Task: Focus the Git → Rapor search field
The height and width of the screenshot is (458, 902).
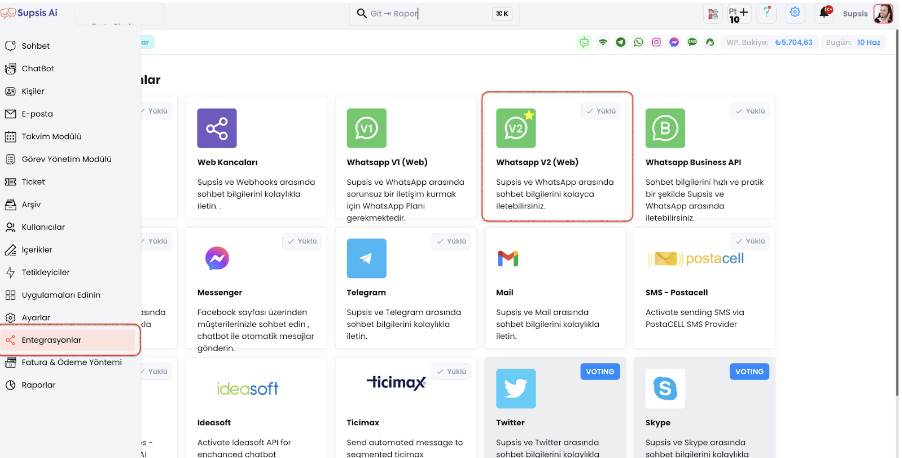Action: click(x=434, y=13)
